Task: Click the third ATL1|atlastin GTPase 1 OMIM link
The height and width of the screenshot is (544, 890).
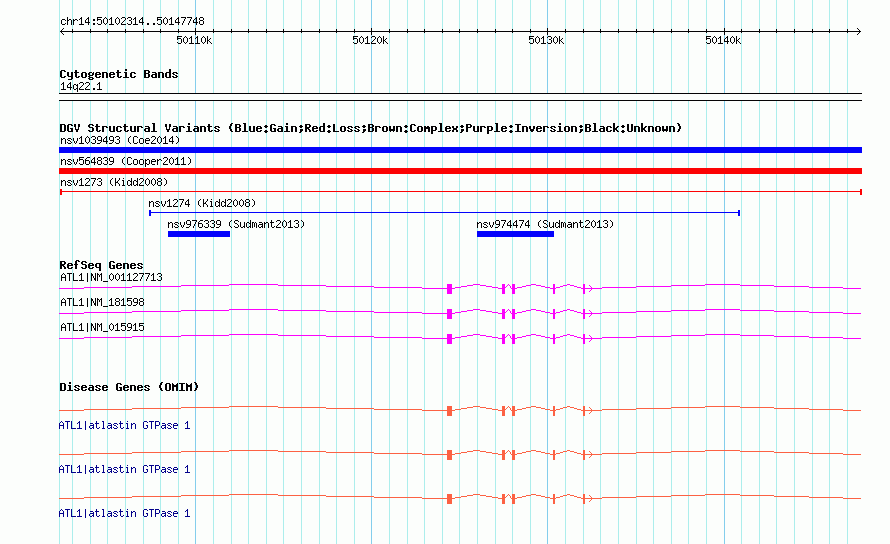Action: (x=124, y=513)
